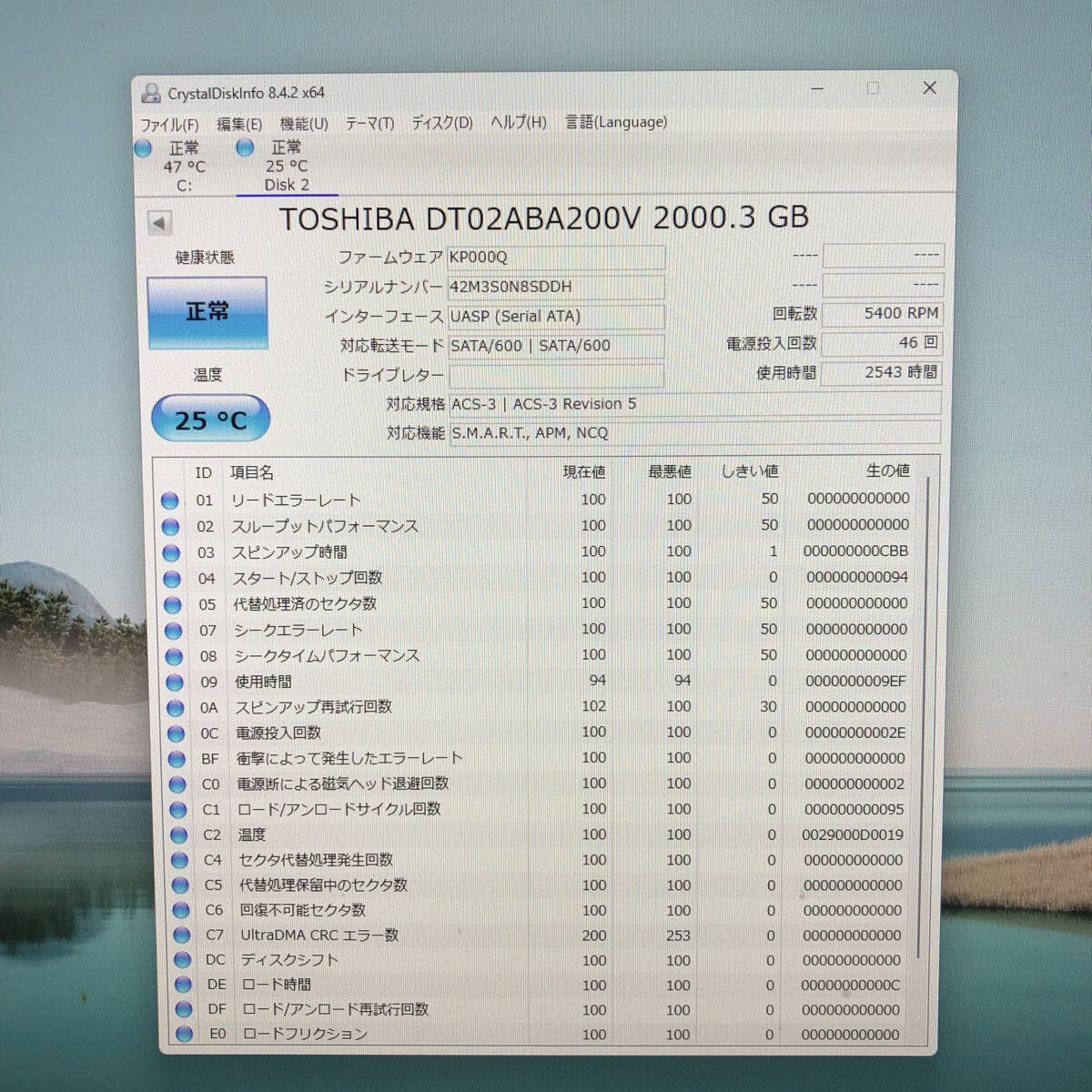Click the 最悪値 column header
Viewport: 1092px width, 1092px height.
click(670, 471)
